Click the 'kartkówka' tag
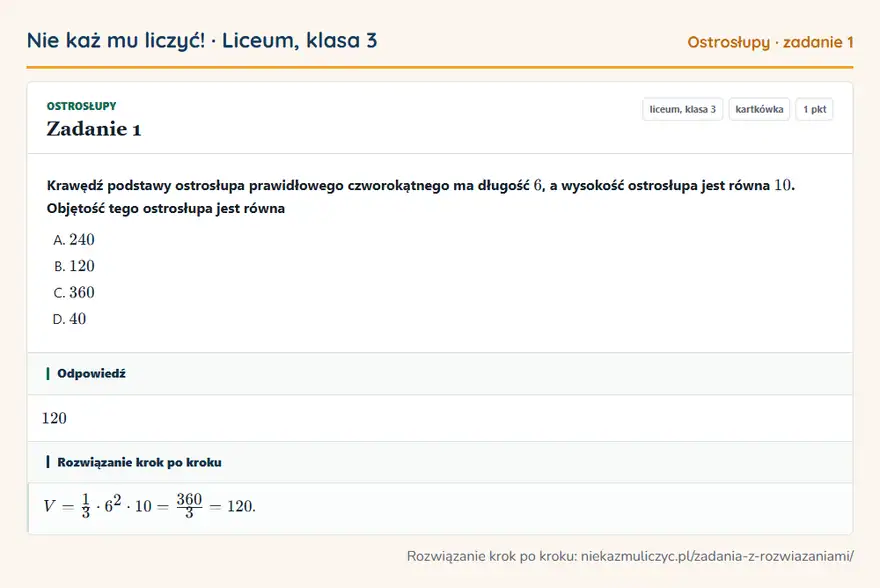880x588 pixels. 759,109
